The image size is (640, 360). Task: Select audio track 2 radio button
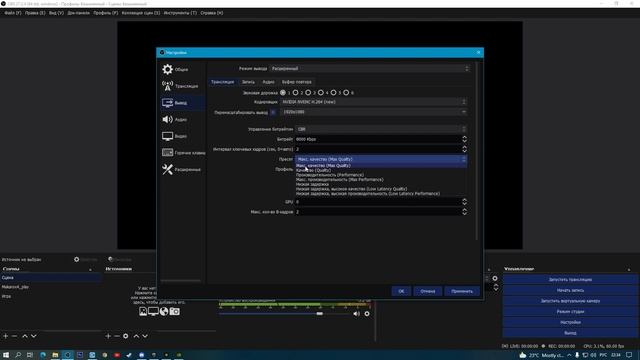(296, 93)
